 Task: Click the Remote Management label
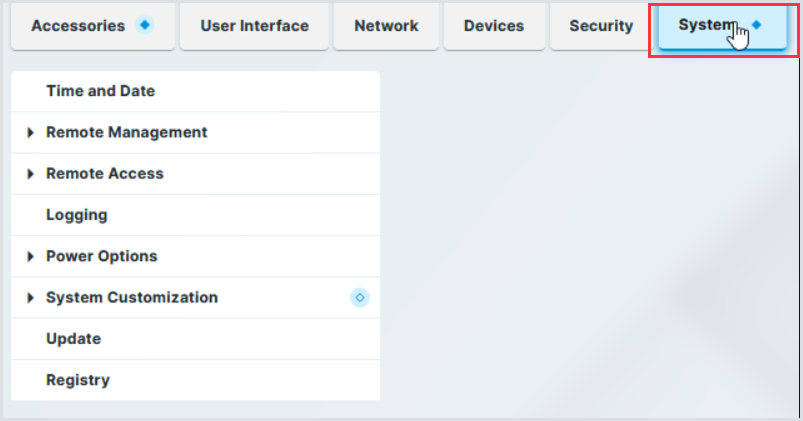[126, 132]
